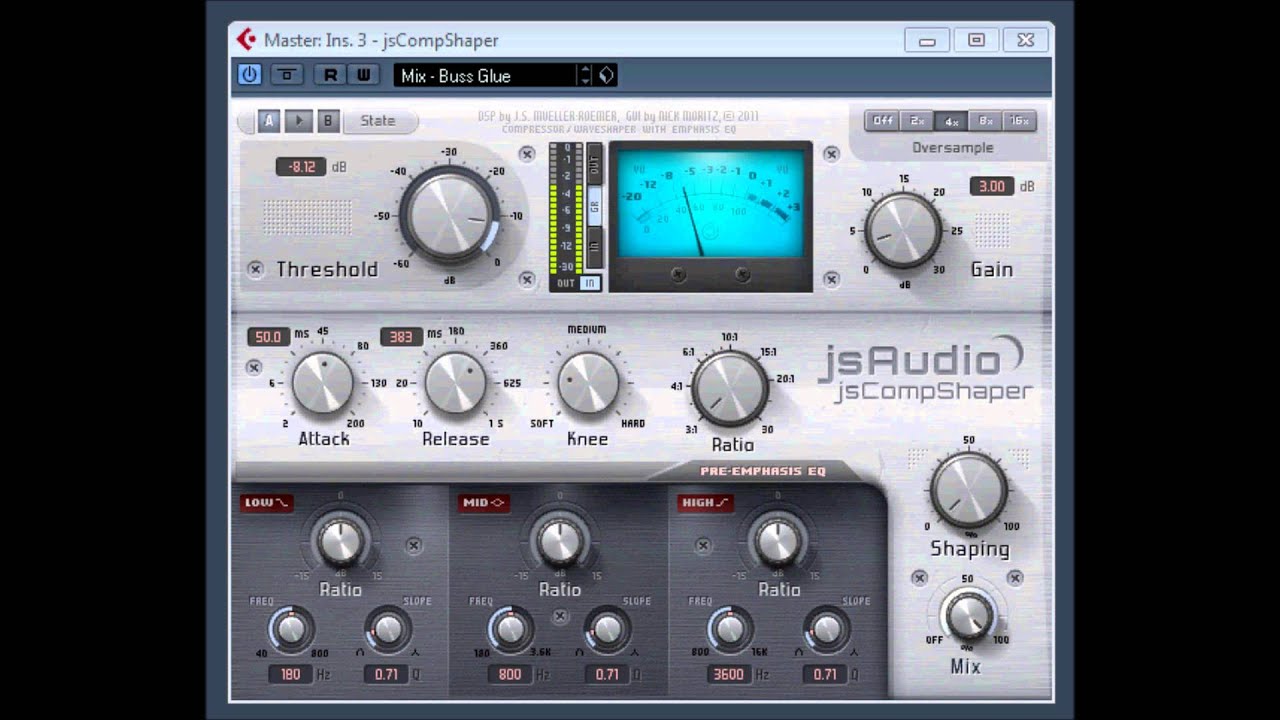Click the preset up/down stepper arrows
The height and width of the screenshot is (720, 1280).
pos(585,75)
